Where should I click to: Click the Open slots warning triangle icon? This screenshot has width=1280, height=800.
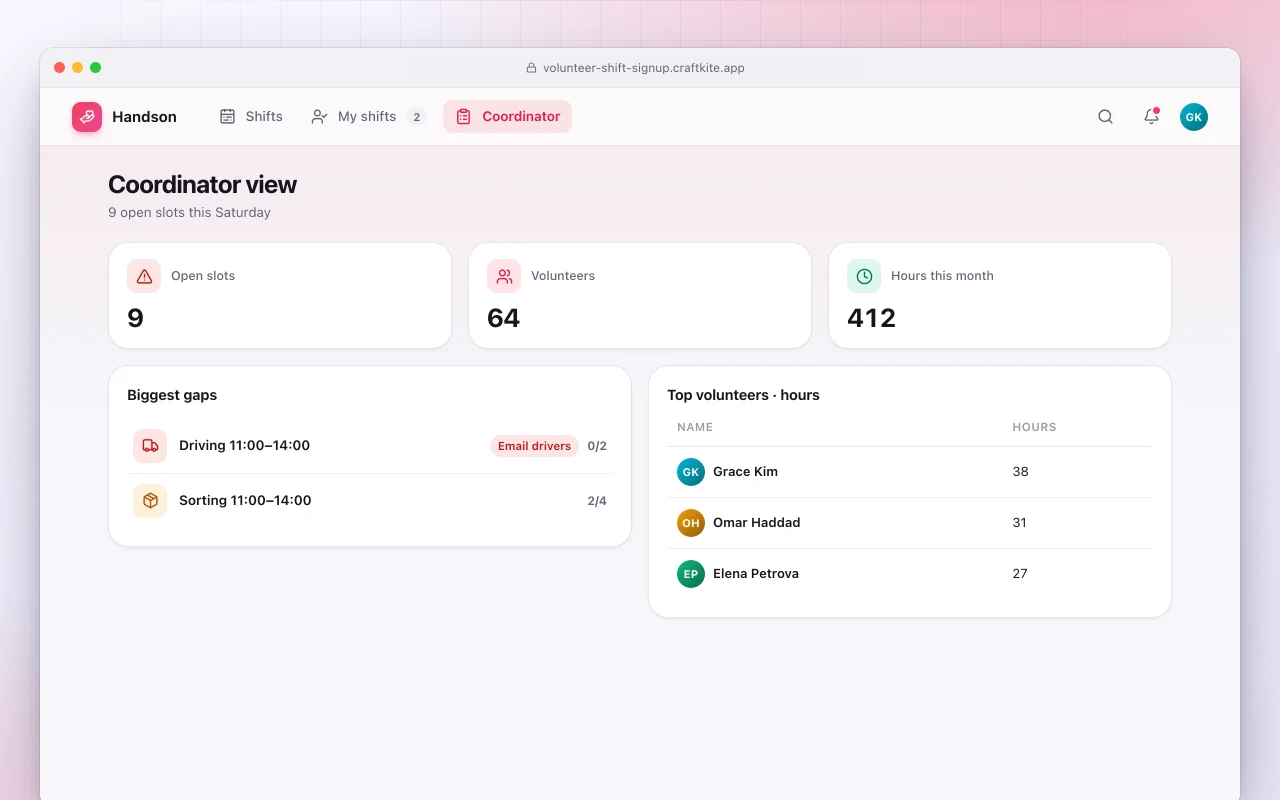point(144,276)
